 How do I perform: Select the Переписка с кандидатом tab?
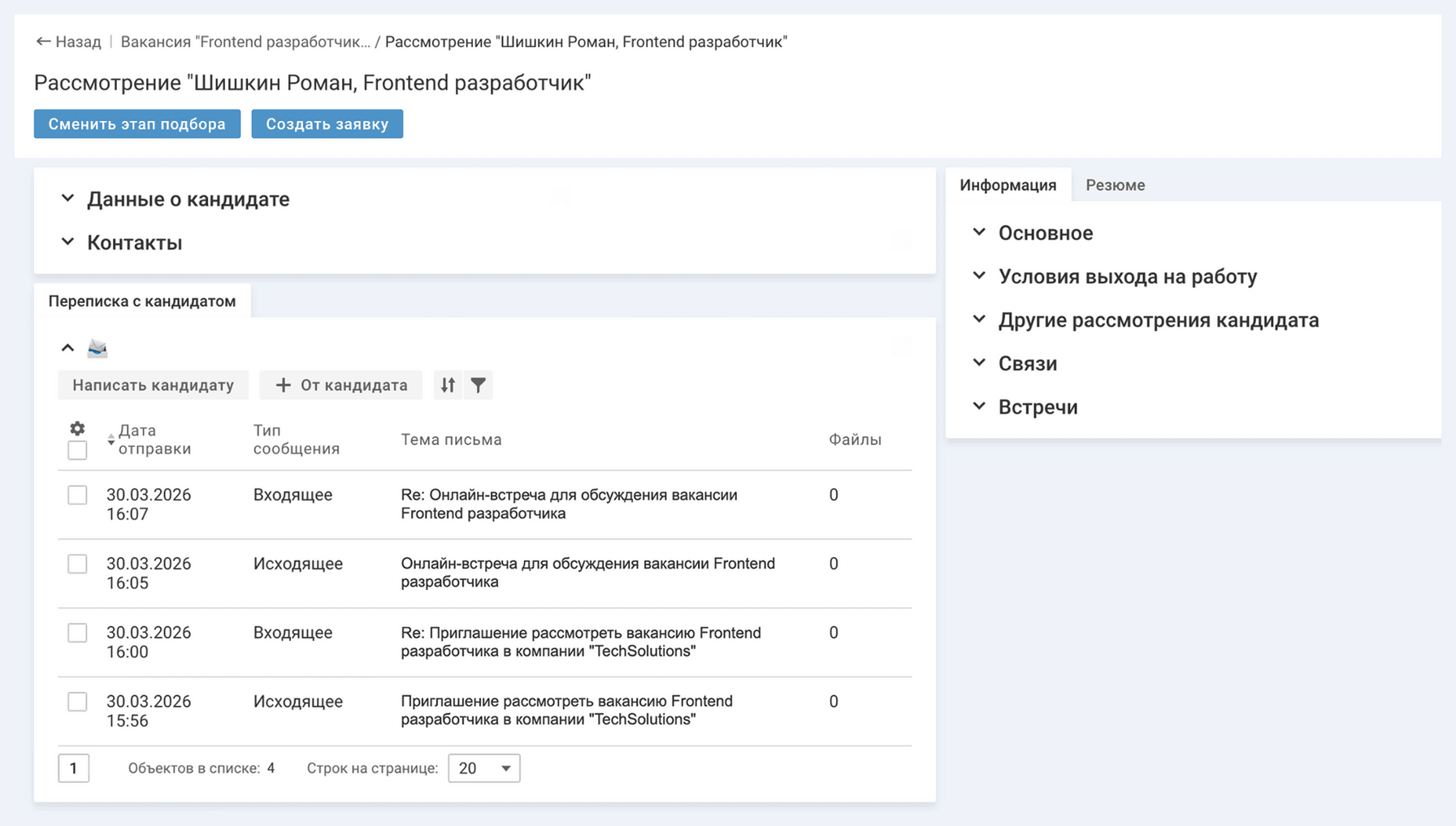click(142, 301)
